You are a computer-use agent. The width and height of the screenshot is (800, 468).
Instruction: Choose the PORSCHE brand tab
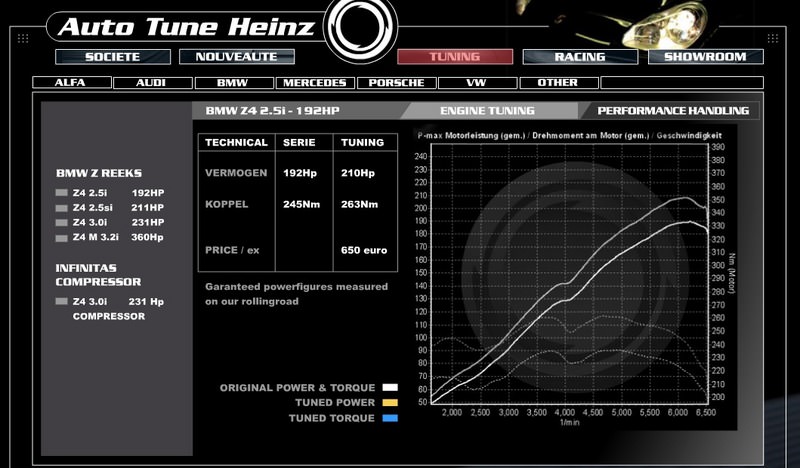pos(396,83)
